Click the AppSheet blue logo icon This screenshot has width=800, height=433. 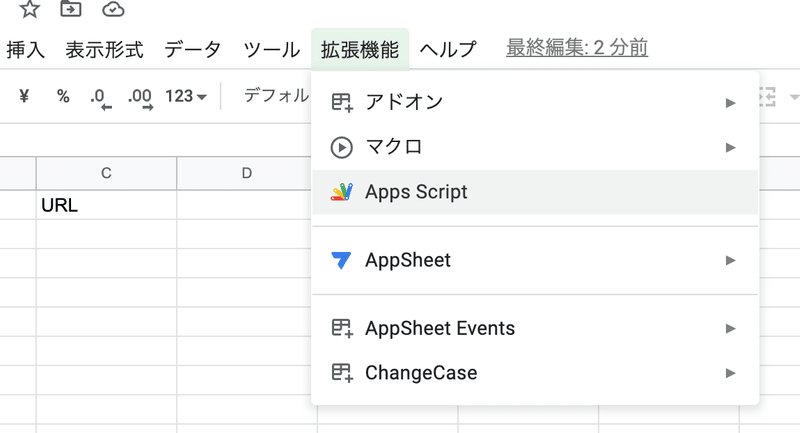point(341,260)
